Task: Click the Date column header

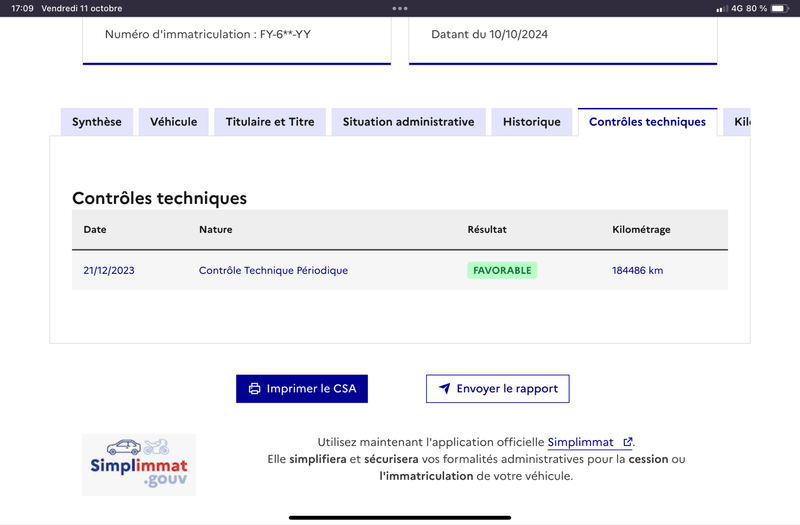Action: click(x=95, y=230)
